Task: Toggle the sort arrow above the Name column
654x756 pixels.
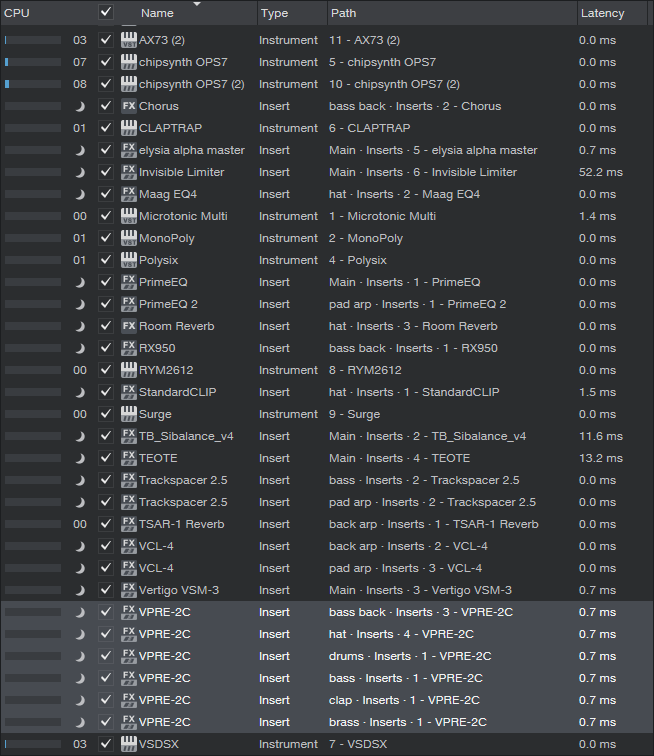Action: point(196,4)
